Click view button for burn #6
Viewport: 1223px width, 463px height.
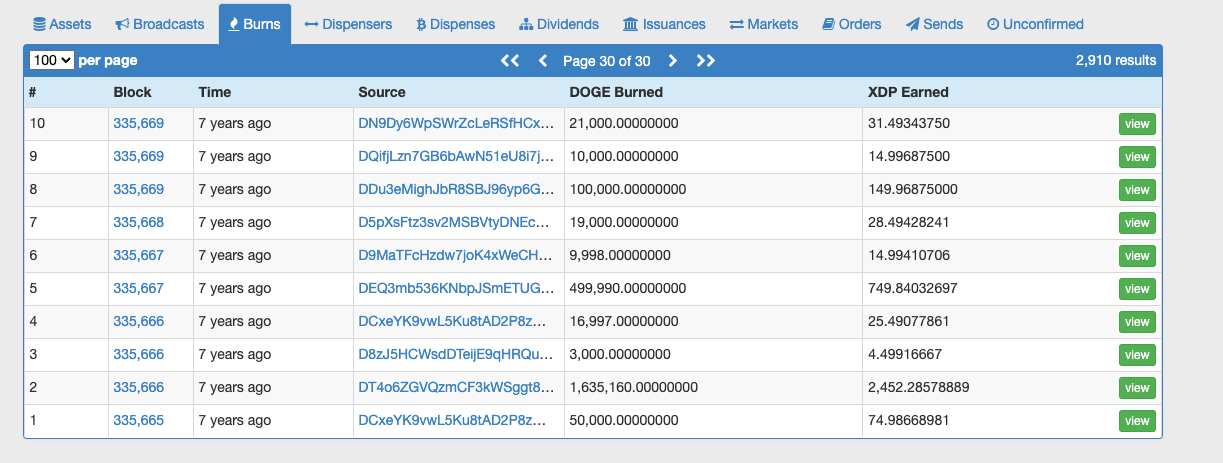click(x=1137, y=256)
